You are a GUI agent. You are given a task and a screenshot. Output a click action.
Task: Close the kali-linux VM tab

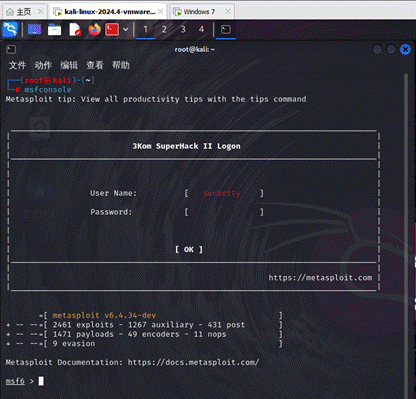coord(160,12)
